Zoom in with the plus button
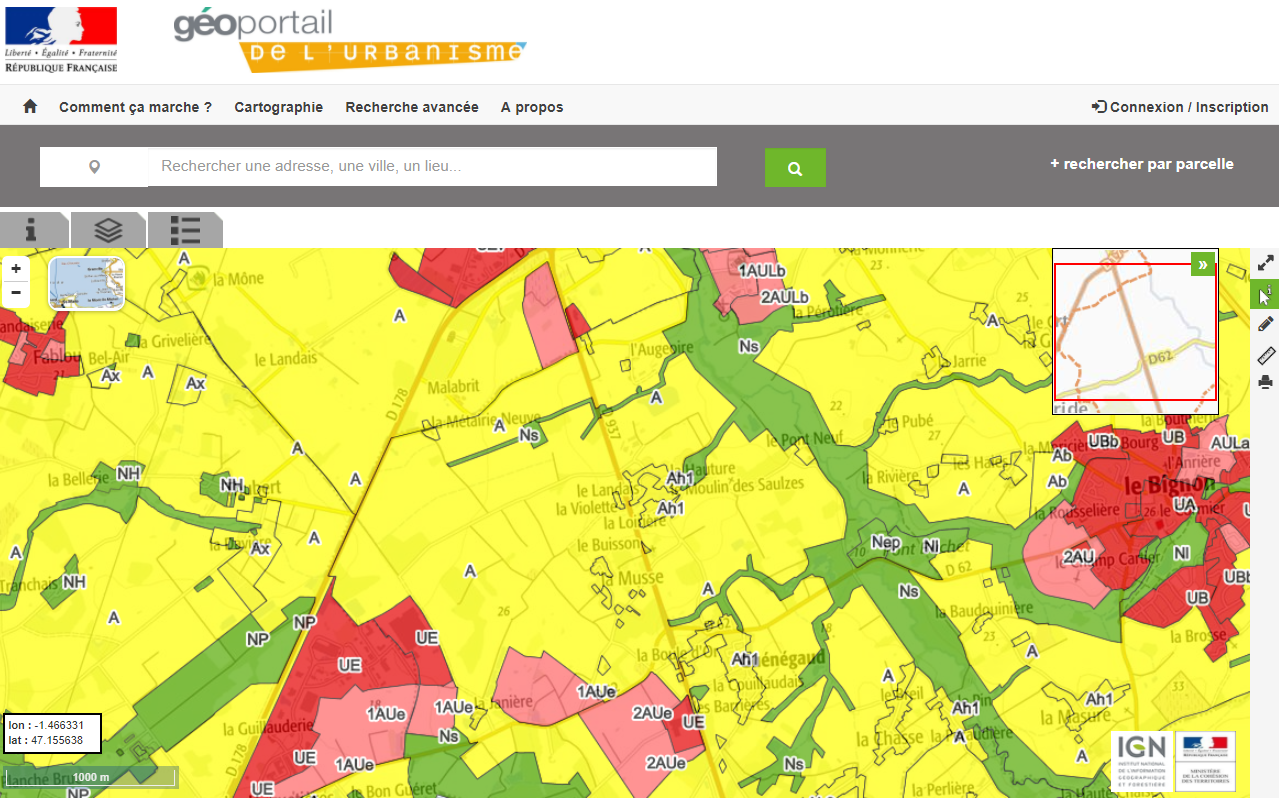 coord(16,269)
